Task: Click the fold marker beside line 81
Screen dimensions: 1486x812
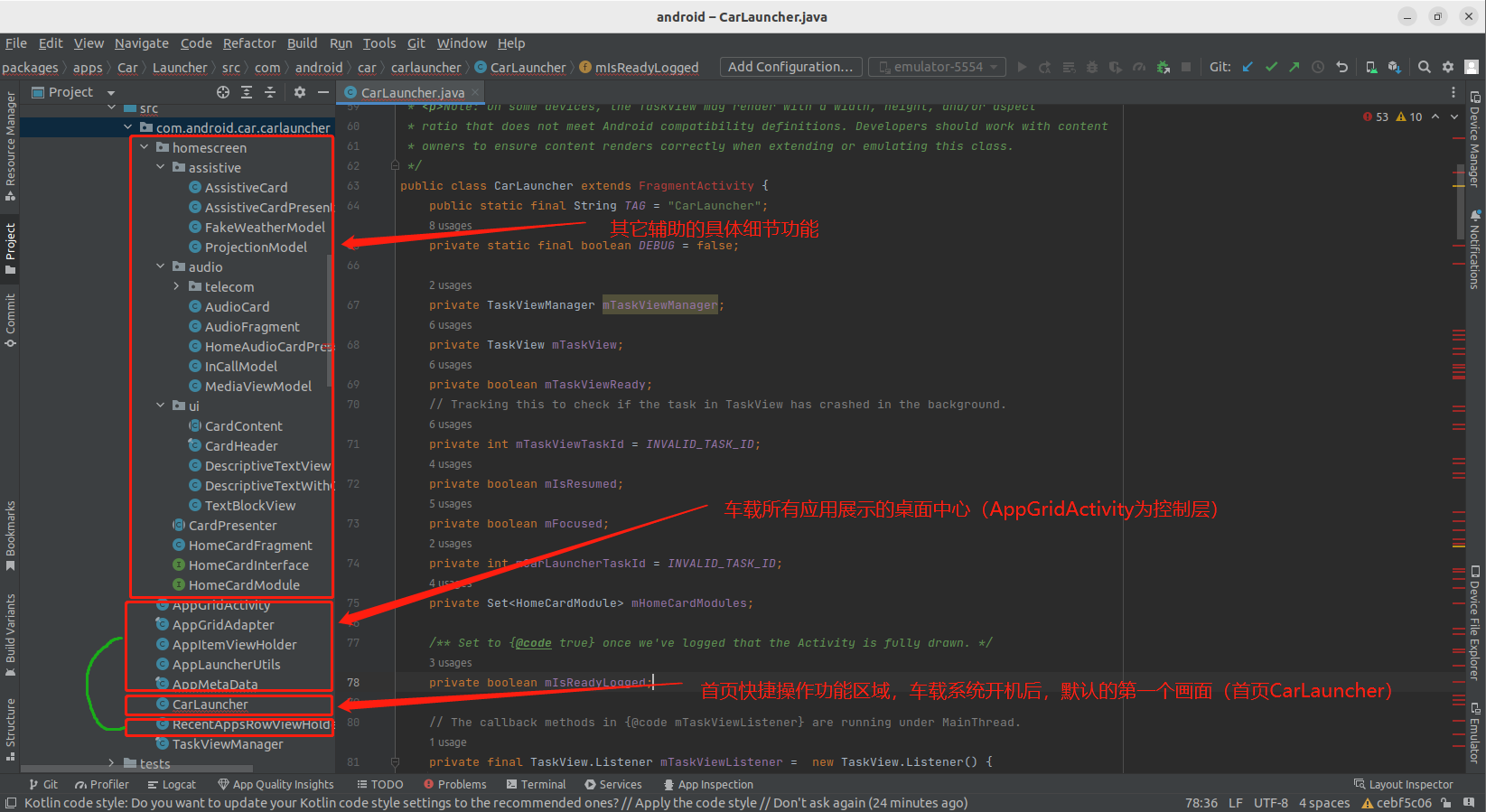Action: [395, 762]
